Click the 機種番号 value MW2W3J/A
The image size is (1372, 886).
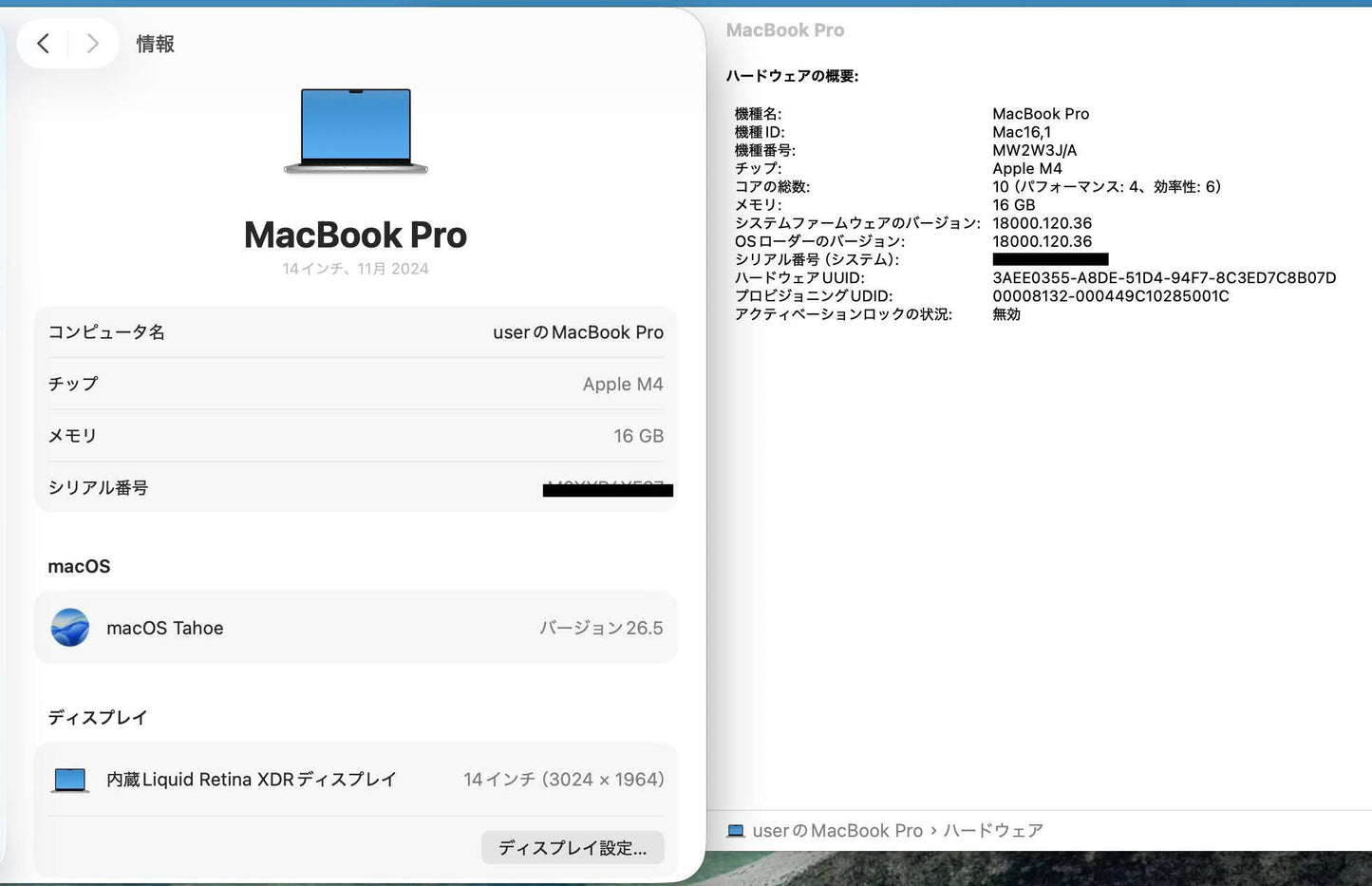tap(1035, 150)
